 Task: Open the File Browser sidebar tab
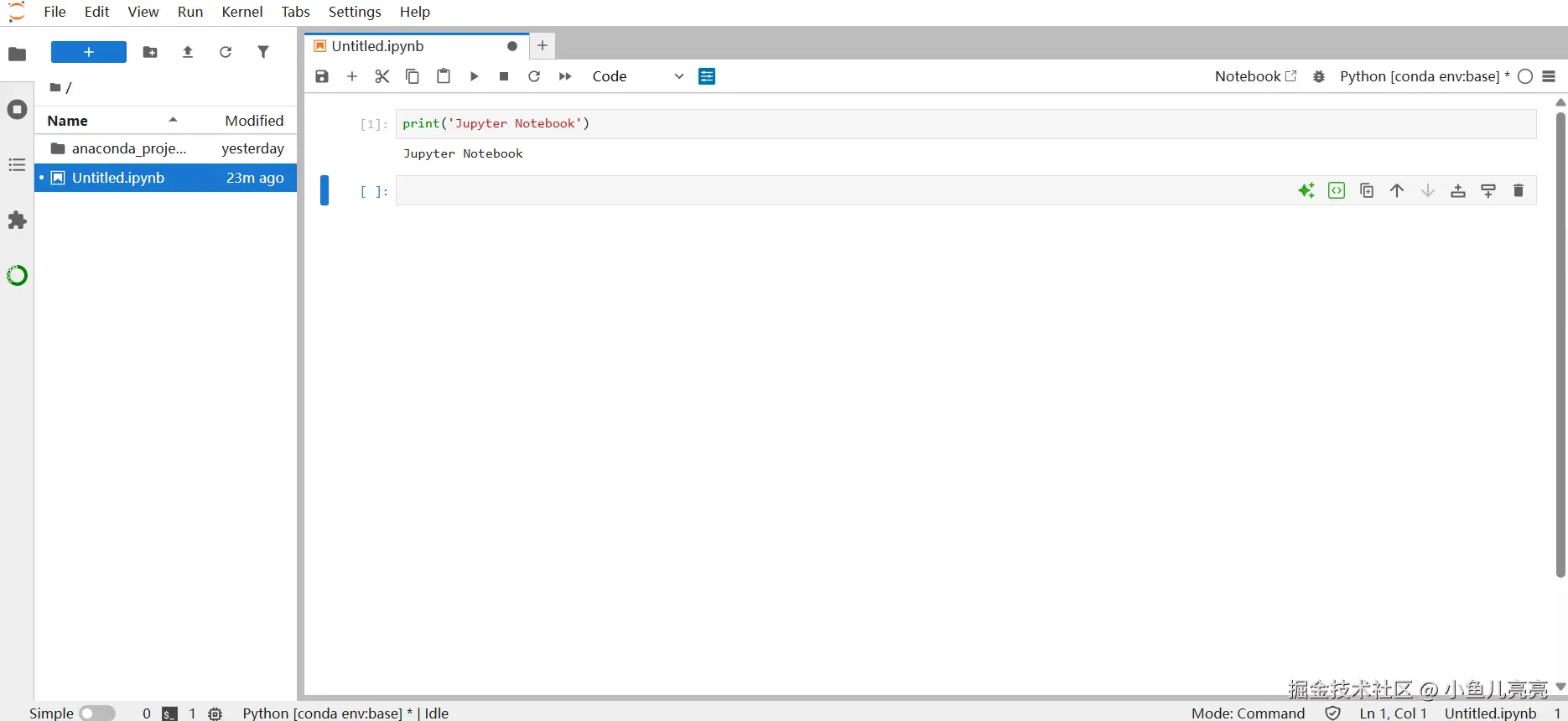pyautogui.click(x=17, y=54)
